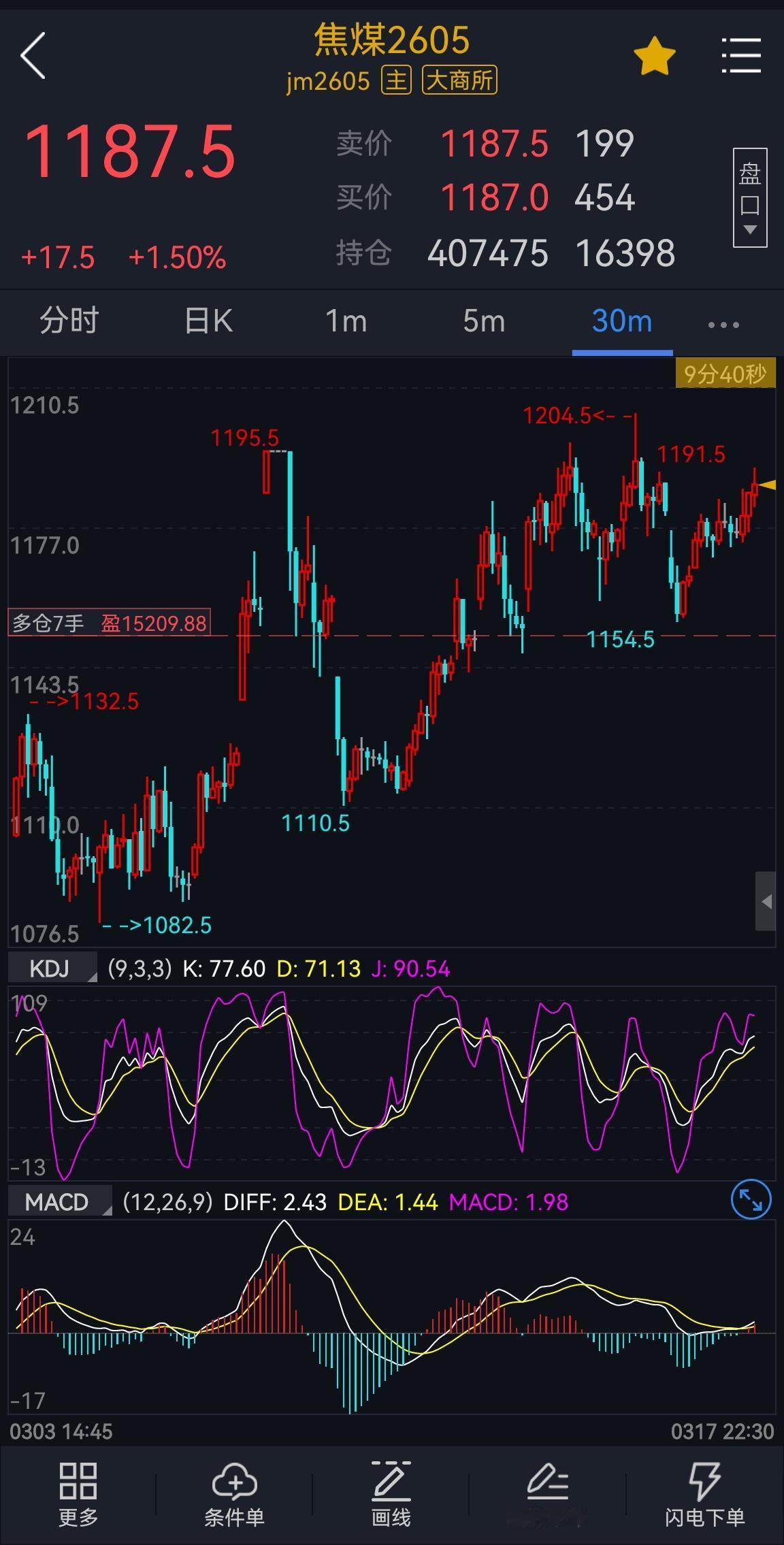Click the 1110.5 trough label on chart
Image resolution: width=784 pixels, height=1545 pixels.
coord(315,823)
